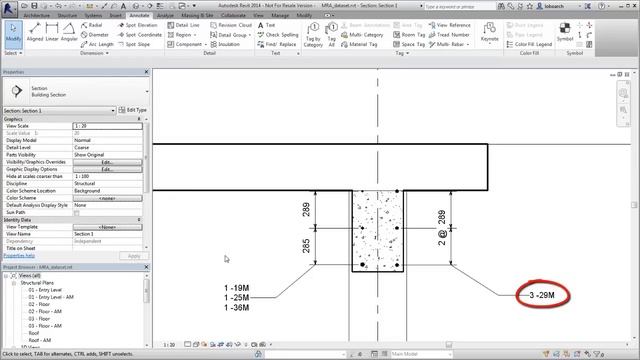Switch to the Collaborate ribbon tab
This screenshot has height=360, width=640.
coord(233,16)
